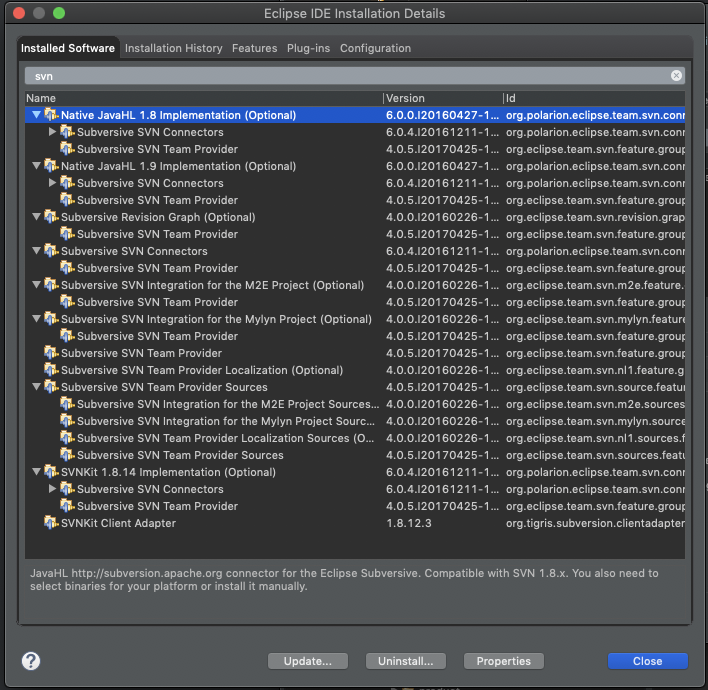This screenshot has height=690, width=708.
Task: Expand Subversive SVN Connectors under JavaHL 1.8
Action: (52, 132)
